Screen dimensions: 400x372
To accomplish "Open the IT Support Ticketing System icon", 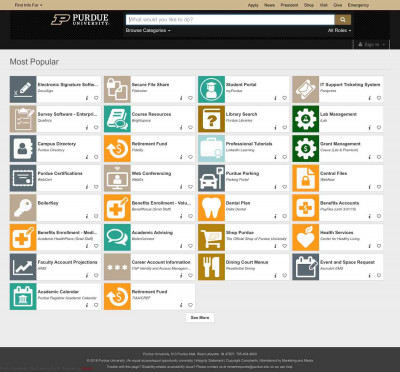I will point(306,89).
